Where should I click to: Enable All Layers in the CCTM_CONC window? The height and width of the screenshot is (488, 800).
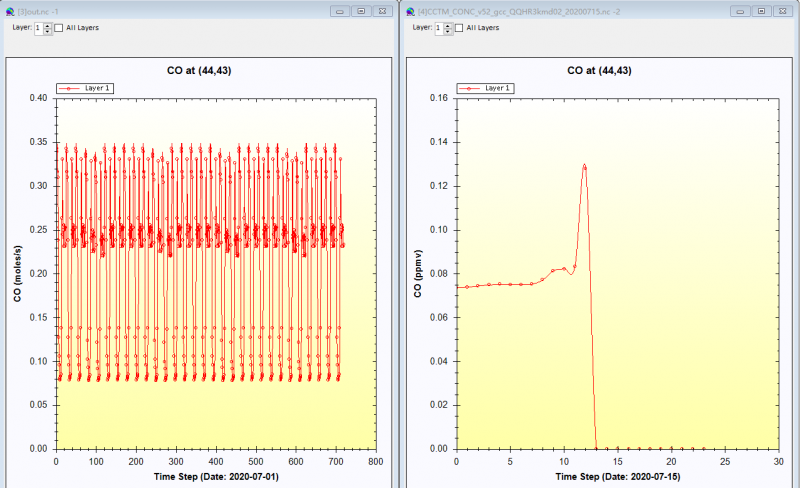459,28
